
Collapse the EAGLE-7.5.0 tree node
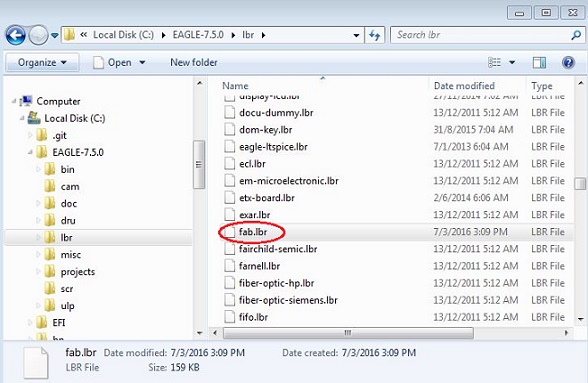(x=30, y=152)
